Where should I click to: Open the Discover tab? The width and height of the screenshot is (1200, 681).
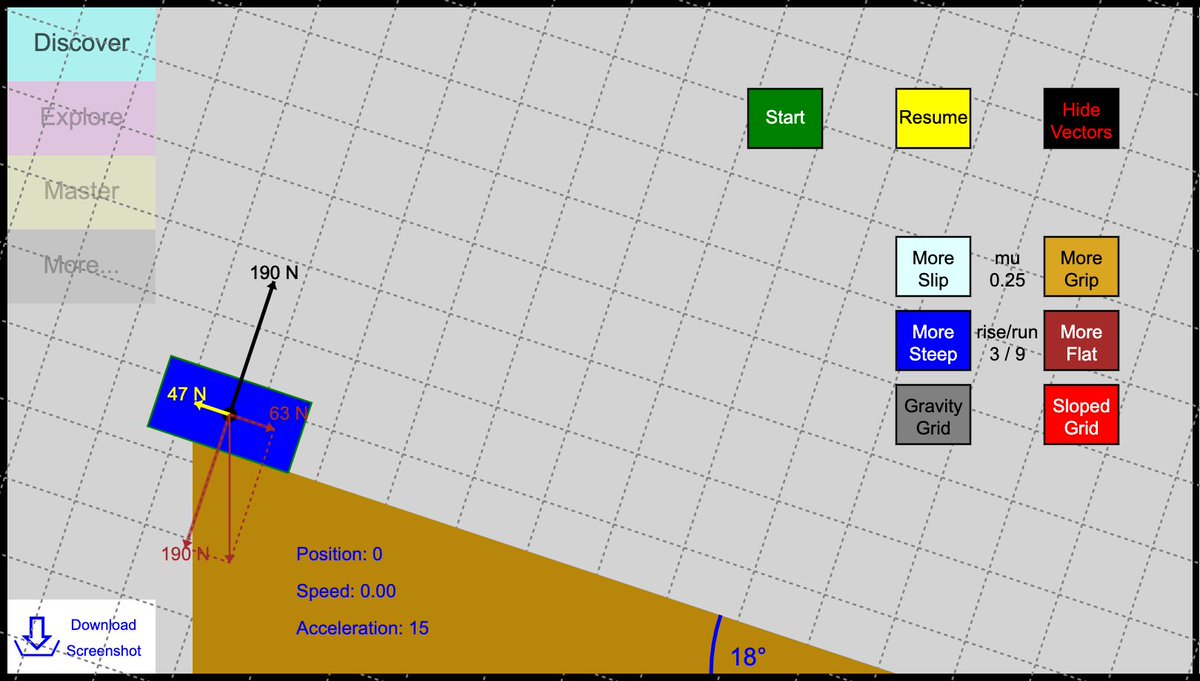(x=82, y=44)
